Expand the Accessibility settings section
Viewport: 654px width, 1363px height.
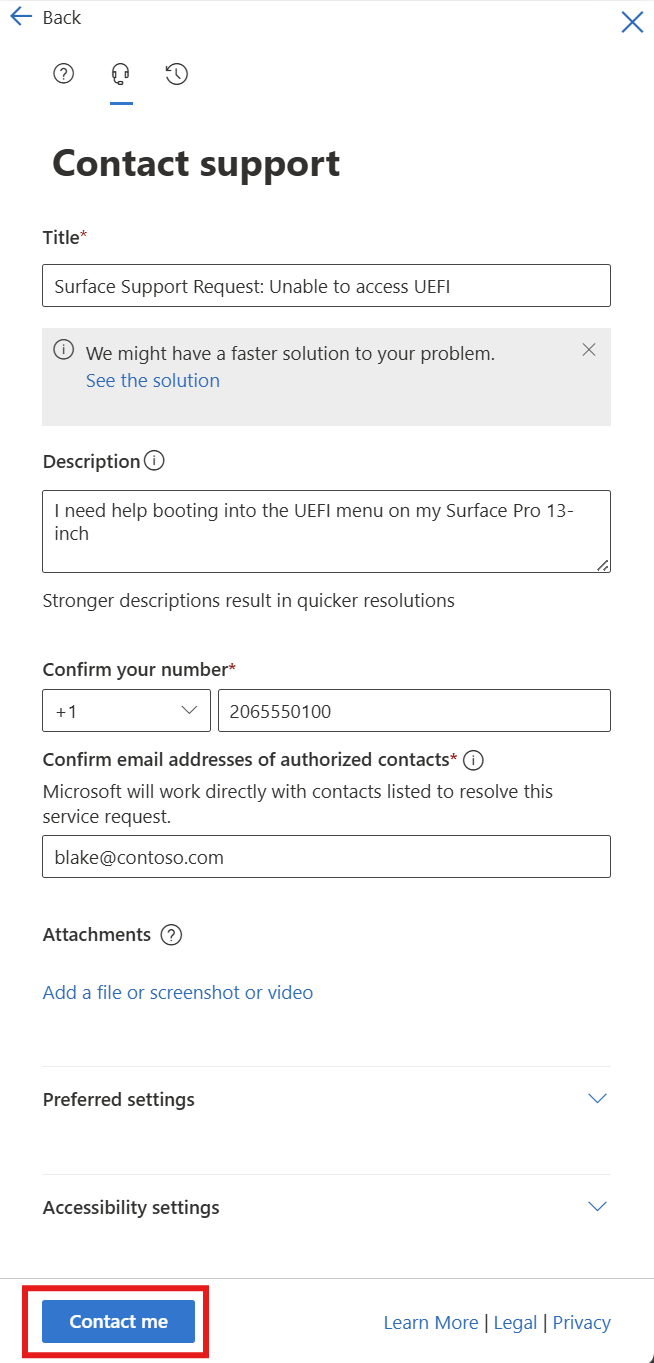tap(597, 1206)
